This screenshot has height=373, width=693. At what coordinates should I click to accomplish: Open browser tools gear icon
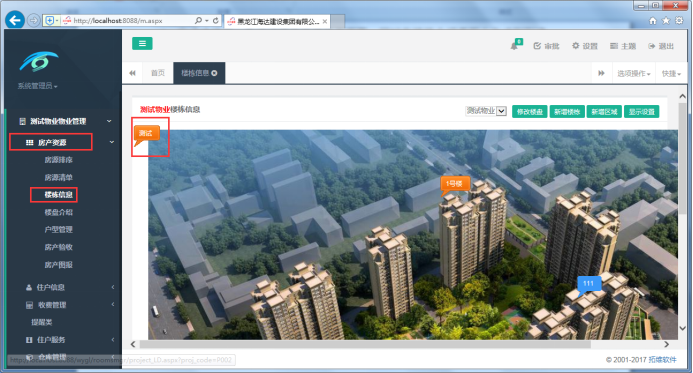point(679,21)
